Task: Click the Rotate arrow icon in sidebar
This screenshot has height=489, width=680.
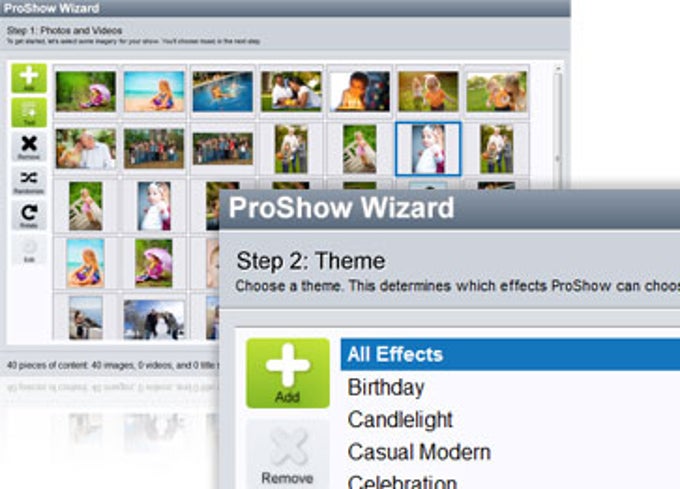Action: [29, 215]
